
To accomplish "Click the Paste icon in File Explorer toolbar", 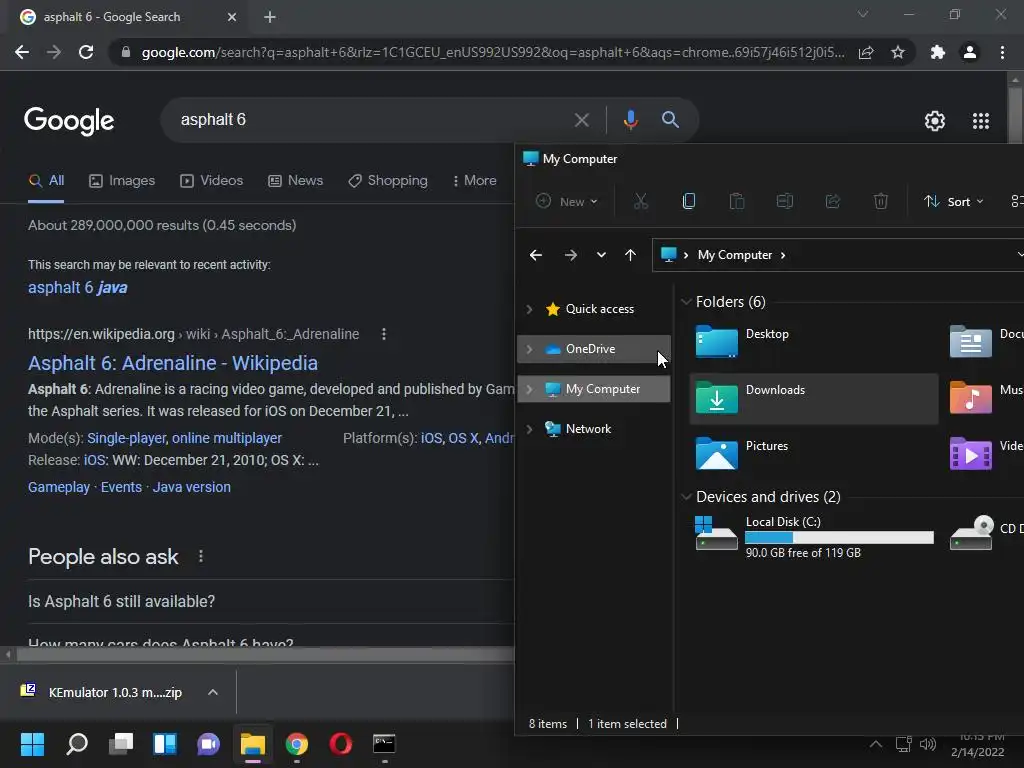I will click(737, 201).
